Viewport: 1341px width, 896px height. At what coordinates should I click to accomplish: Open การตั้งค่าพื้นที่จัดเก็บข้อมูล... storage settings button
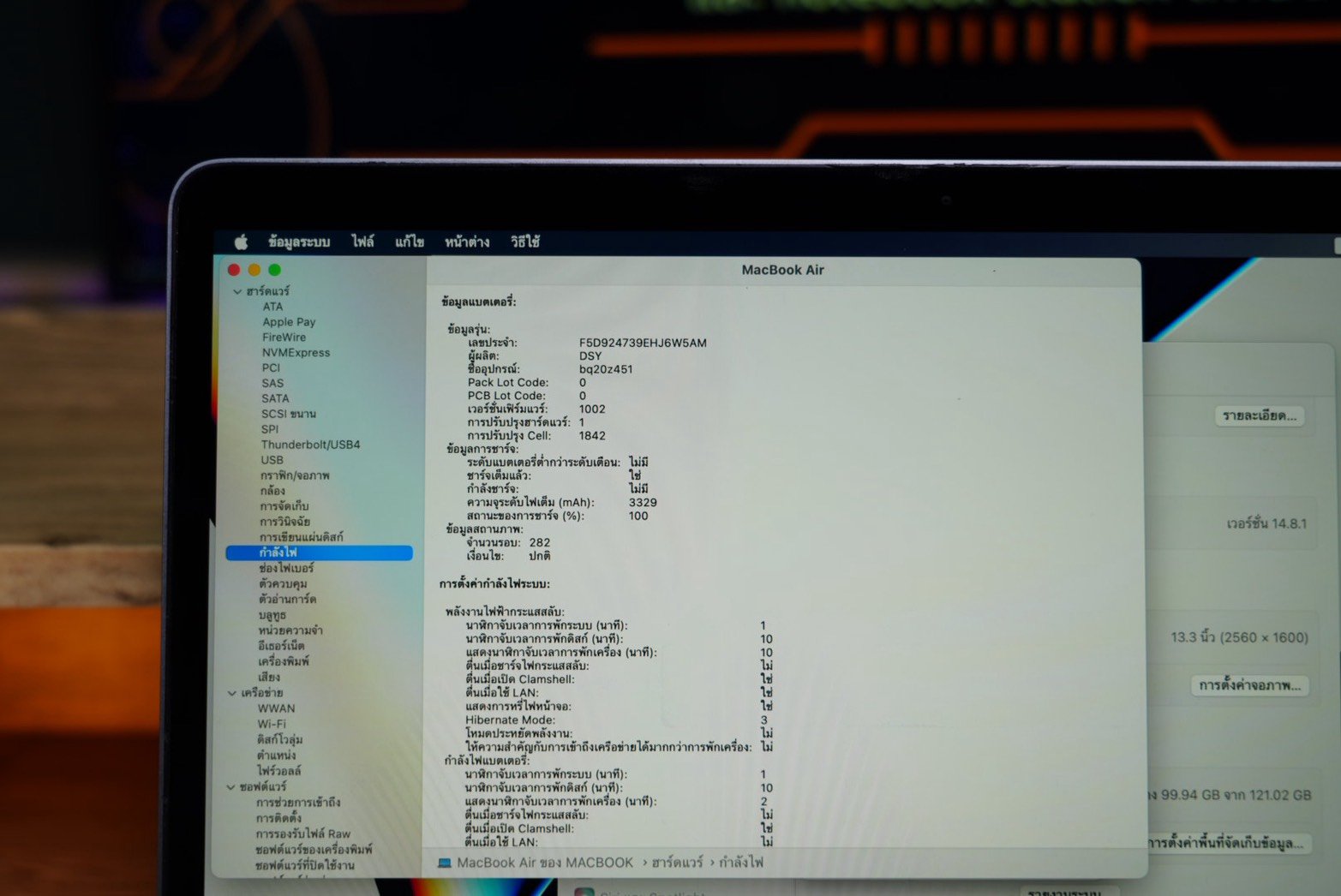(1228, 843)
